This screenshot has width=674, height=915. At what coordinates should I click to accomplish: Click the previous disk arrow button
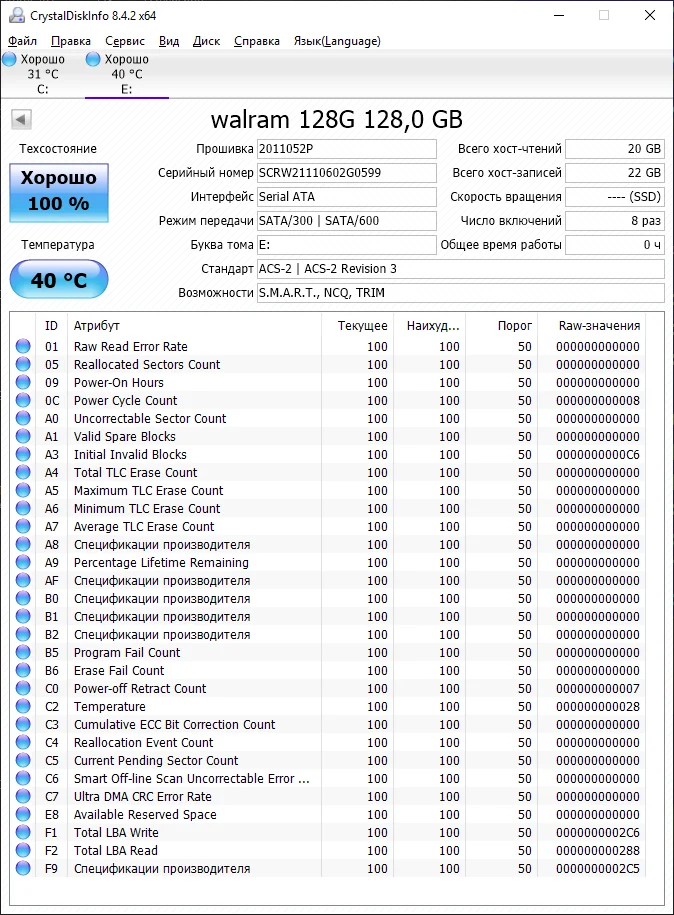(x=21, y=120)
